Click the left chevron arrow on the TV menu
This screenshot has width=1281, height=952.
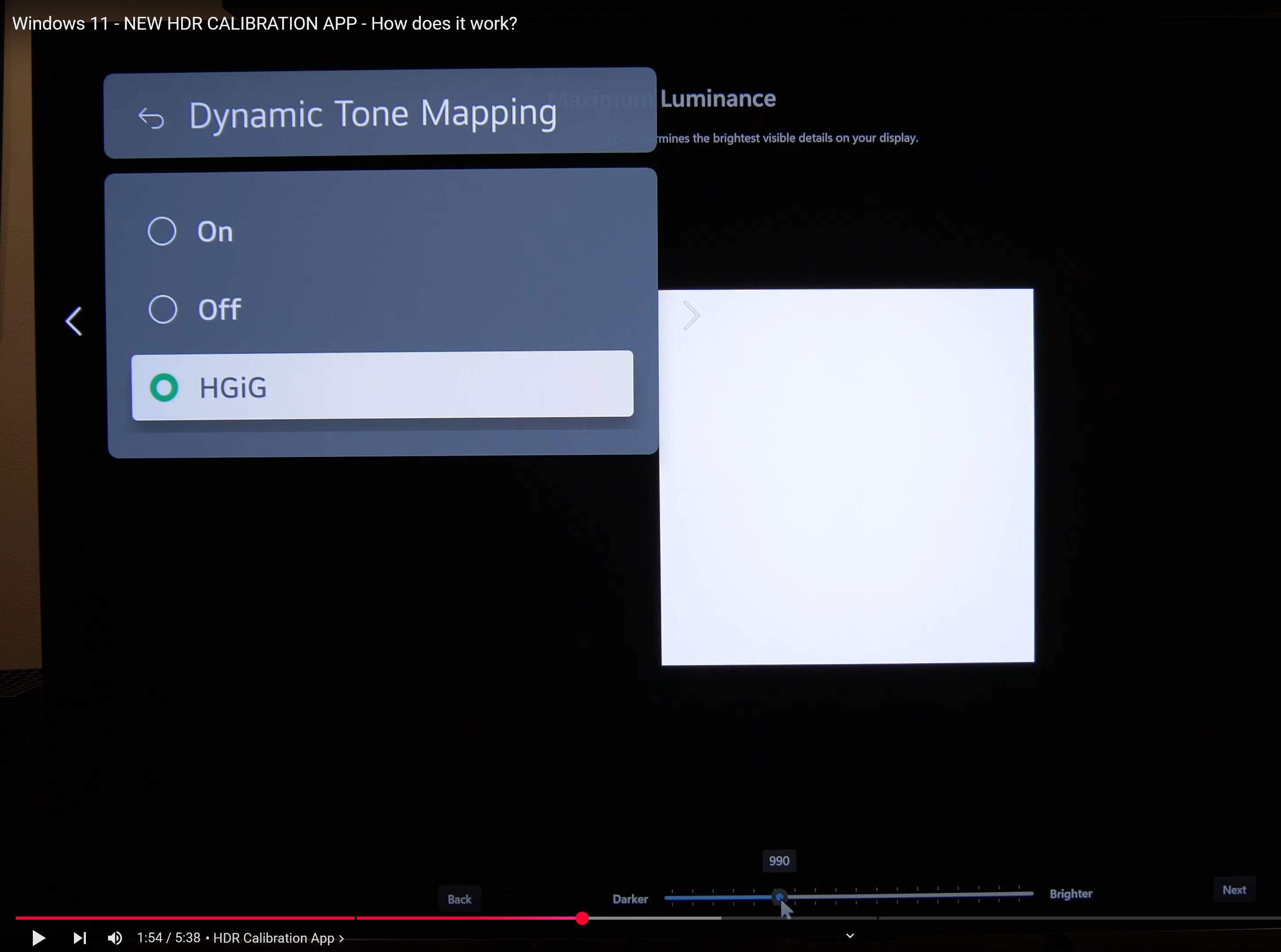point(74,321)
